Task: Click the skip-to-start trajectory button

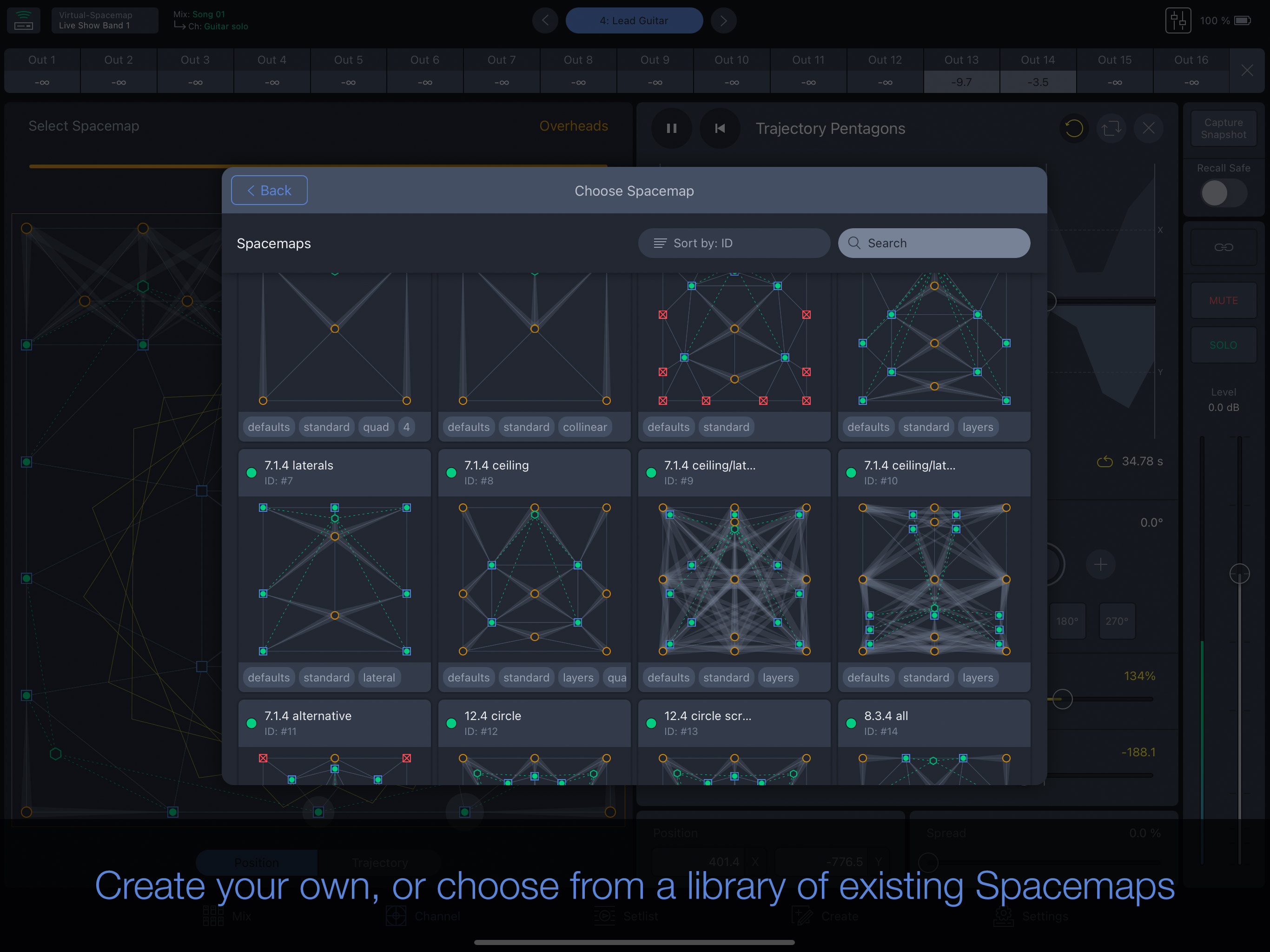Action: (x=720, y=128)
